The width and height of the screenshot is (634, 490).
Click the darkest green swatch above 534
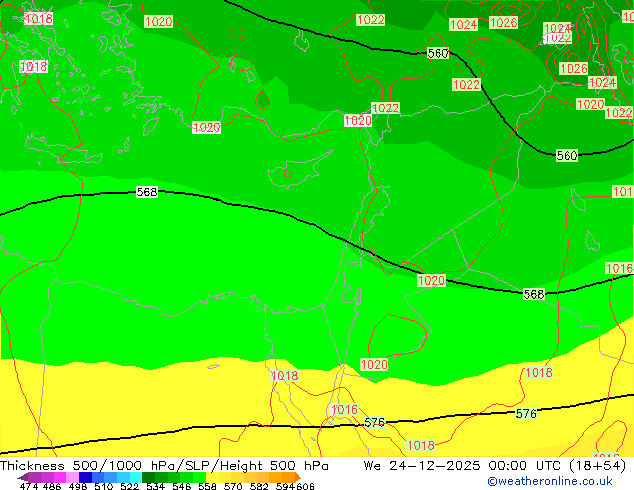(x=148, y=477)
